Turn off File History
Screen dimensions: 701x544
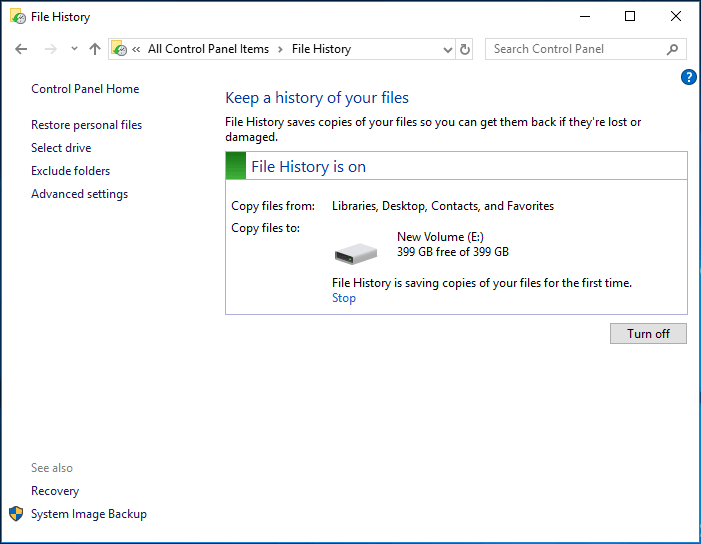[x=648, y=333]
